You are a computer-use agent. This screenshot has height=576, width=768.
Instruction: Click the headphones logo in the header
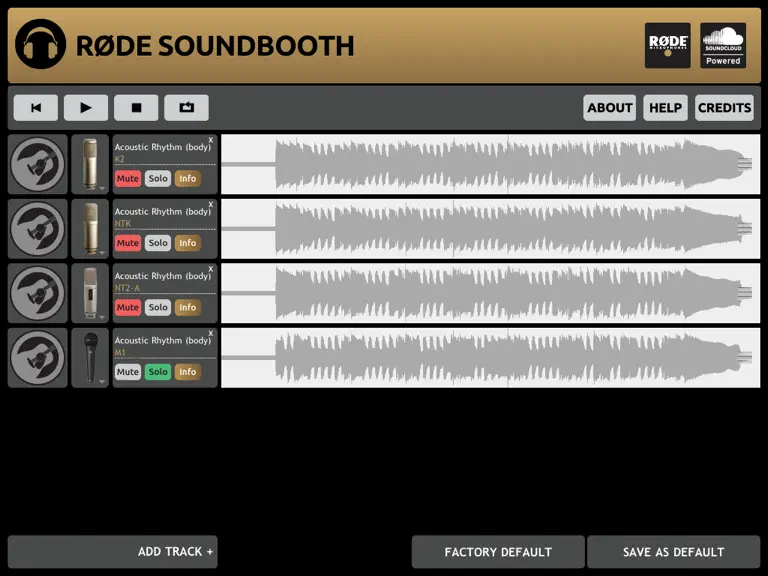[40, 44]
